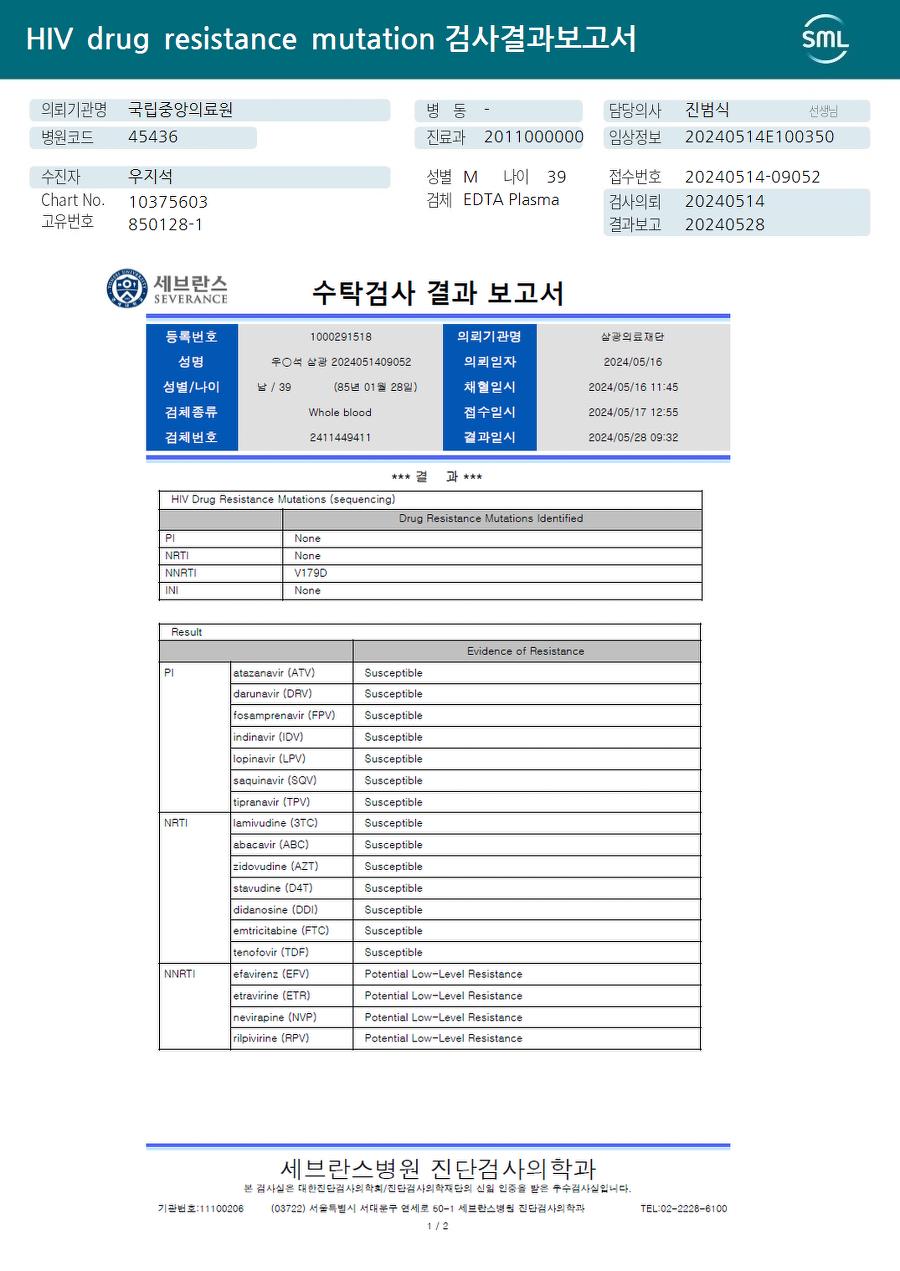Screen dimensions: 900x1271
Task: Click the 병원코드 value 45436
Action: tap(153, 137)
